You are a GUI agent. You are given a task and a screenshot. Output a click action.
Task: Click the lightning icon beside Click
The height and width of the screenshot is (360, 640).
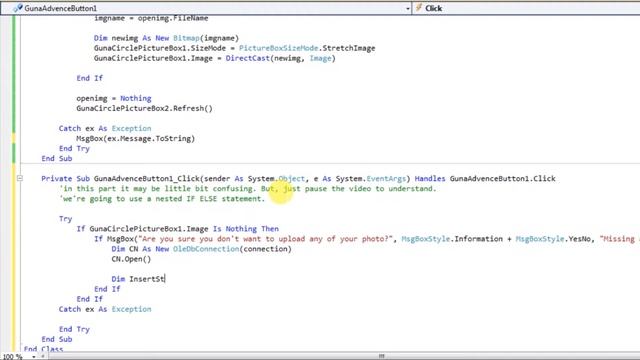click(x=419, y=8)
